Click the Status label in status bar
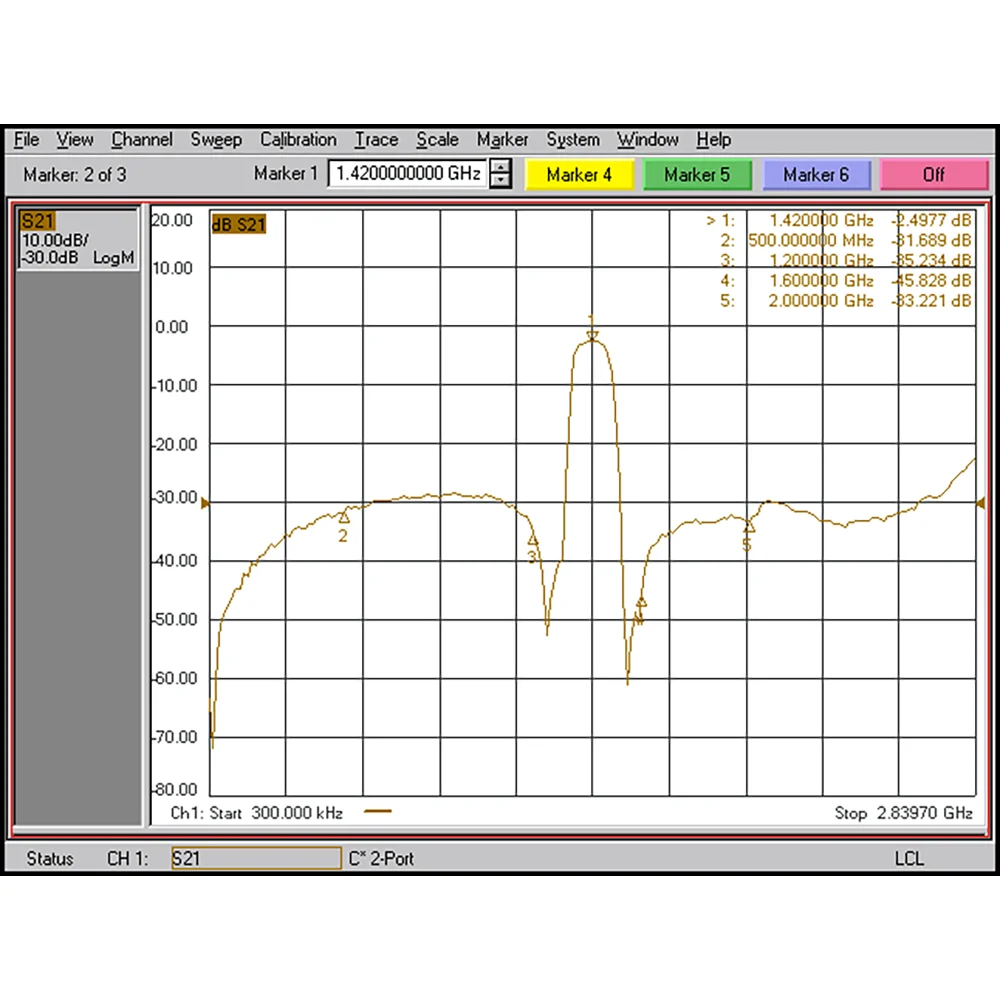Image resolution: width=1000 pixels, height=1000 pixels. 50,859
